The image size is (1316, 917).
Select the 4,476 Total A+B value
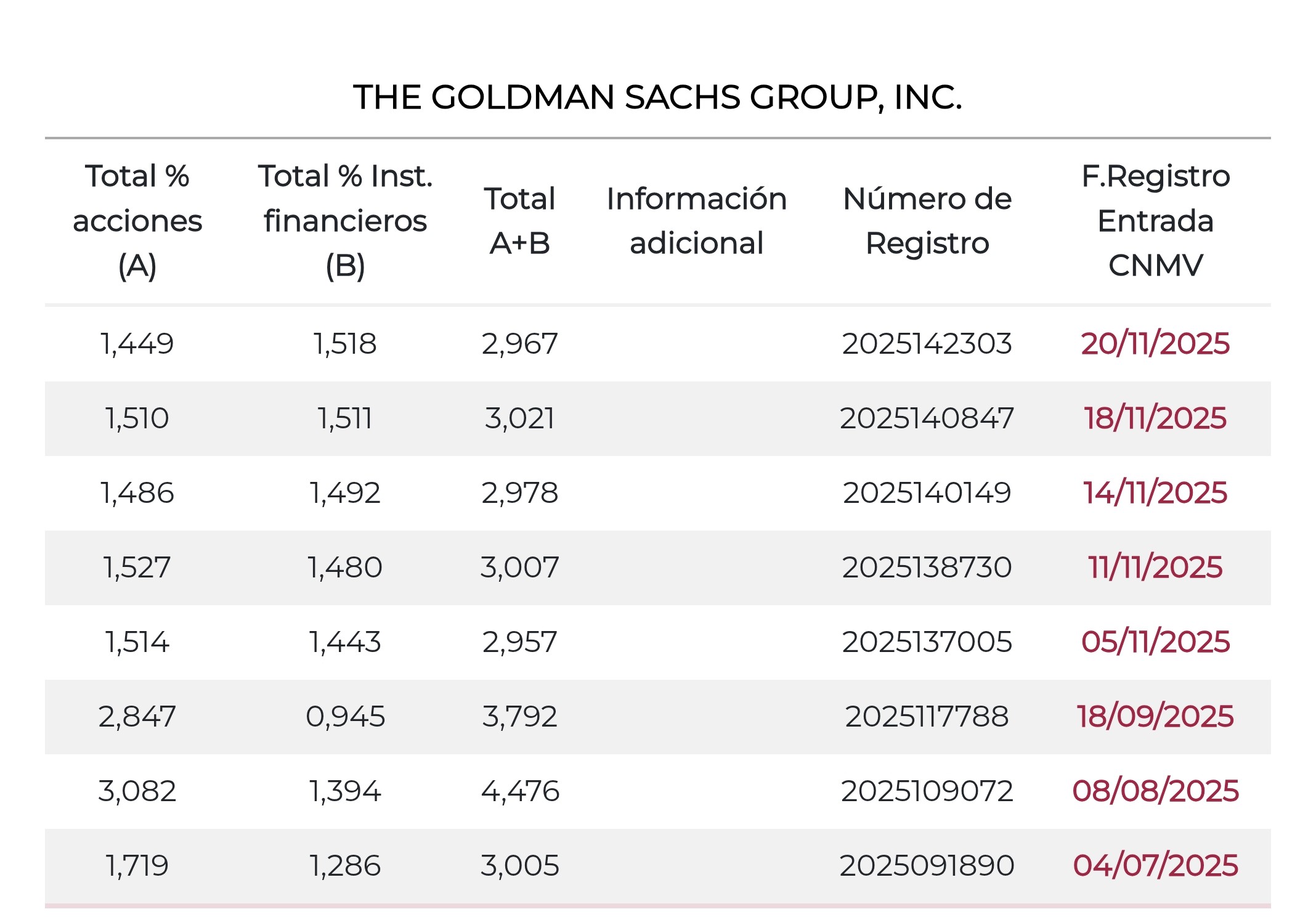pyautogui.click(x=520, y=791)
